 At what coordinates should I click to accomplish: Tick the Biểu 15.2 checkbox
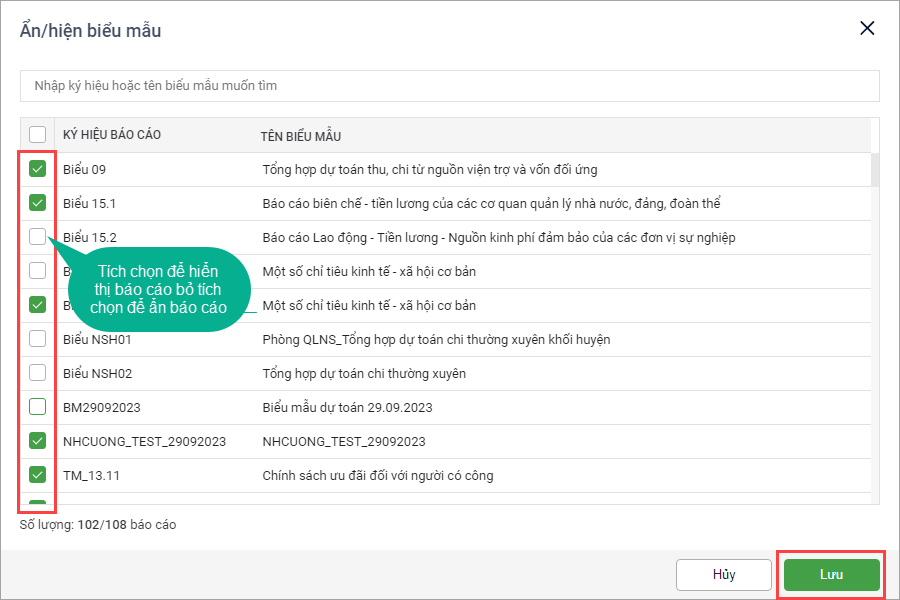(x=37, y=237)
